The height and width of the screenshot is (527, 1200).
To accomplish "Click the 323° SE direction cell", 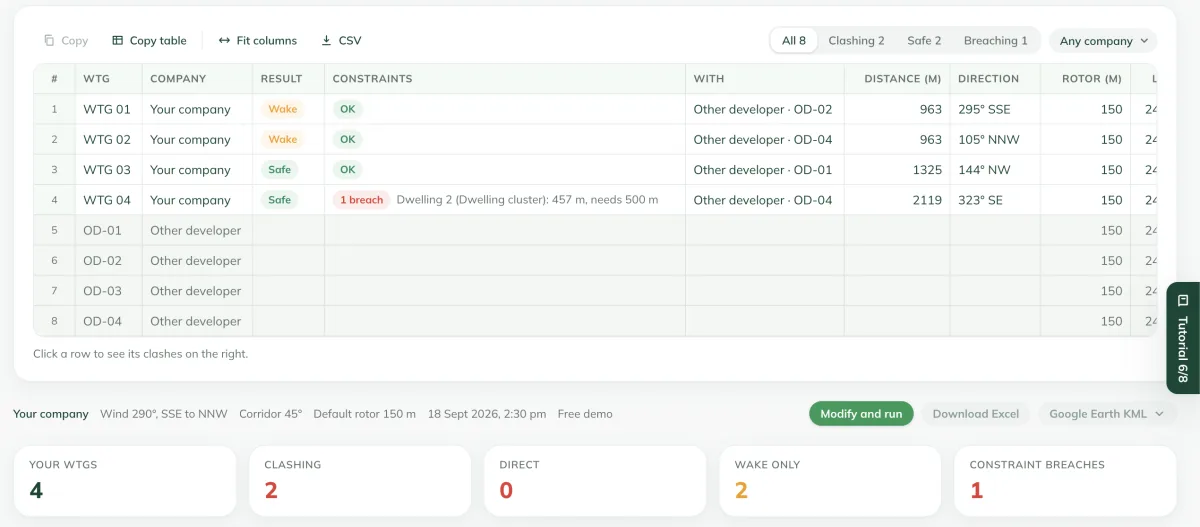I will coord(995,200).
